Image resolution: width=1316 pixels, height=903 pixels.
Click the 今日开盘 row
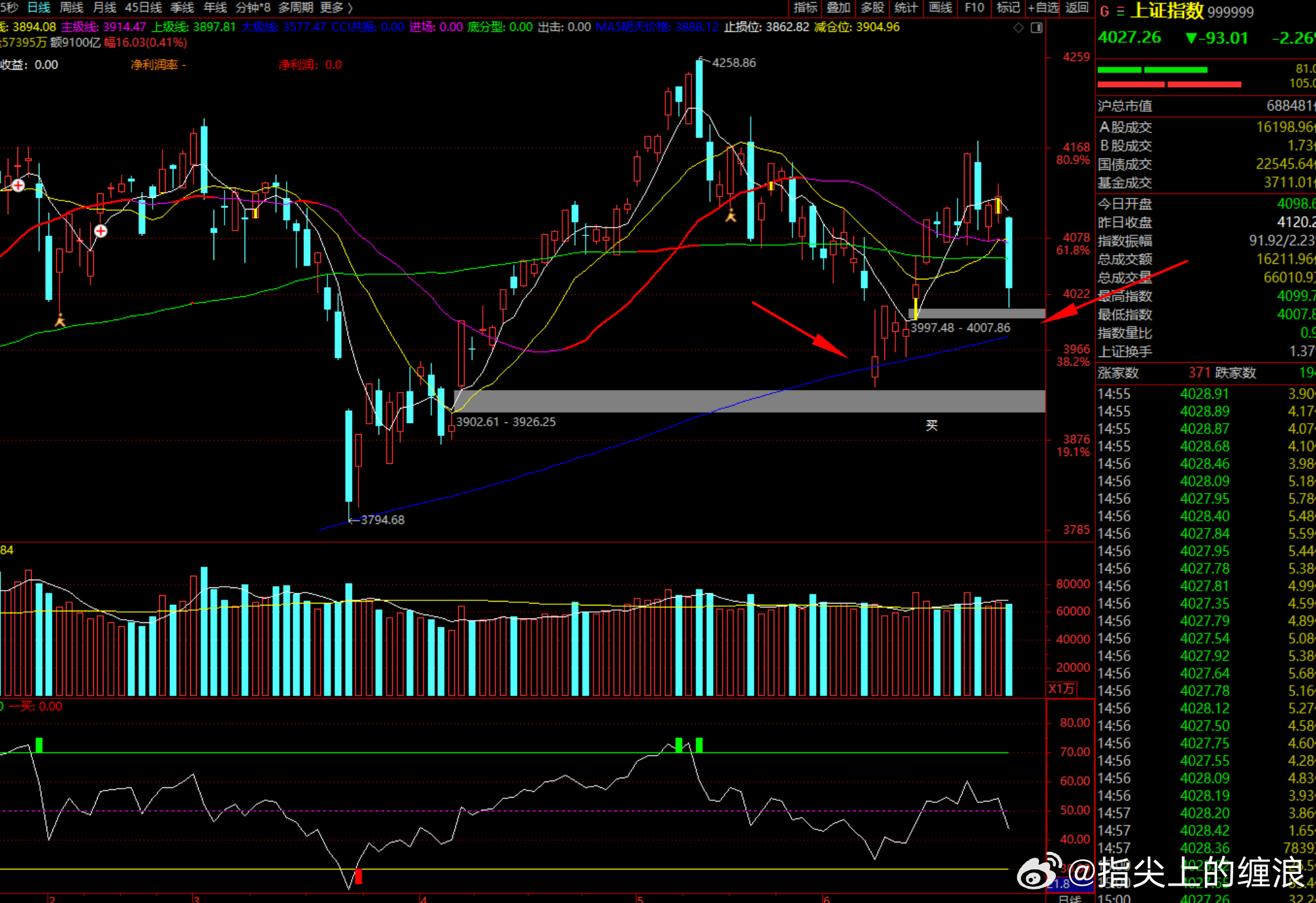coord(1206,204)
